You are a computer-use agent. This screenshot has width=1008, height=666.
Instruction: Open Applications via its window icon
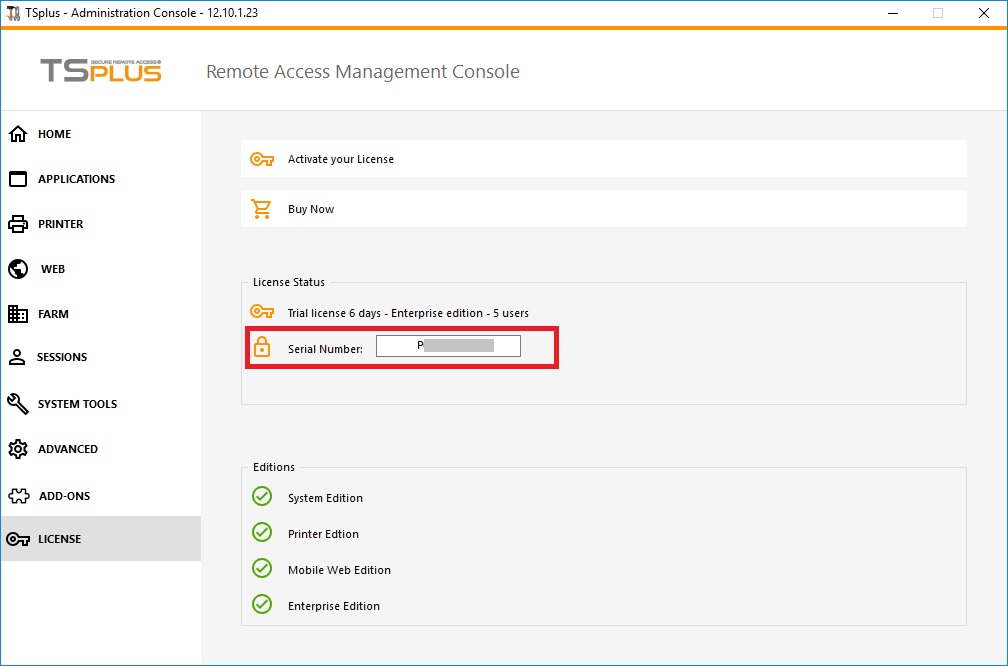(x=18, y=179)
